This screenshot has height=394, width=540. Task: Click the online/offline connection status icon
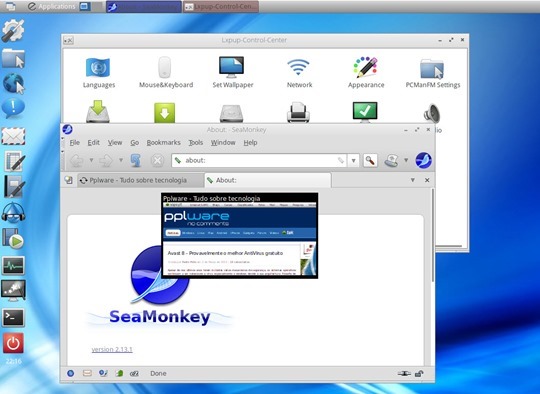click(404, 373)
